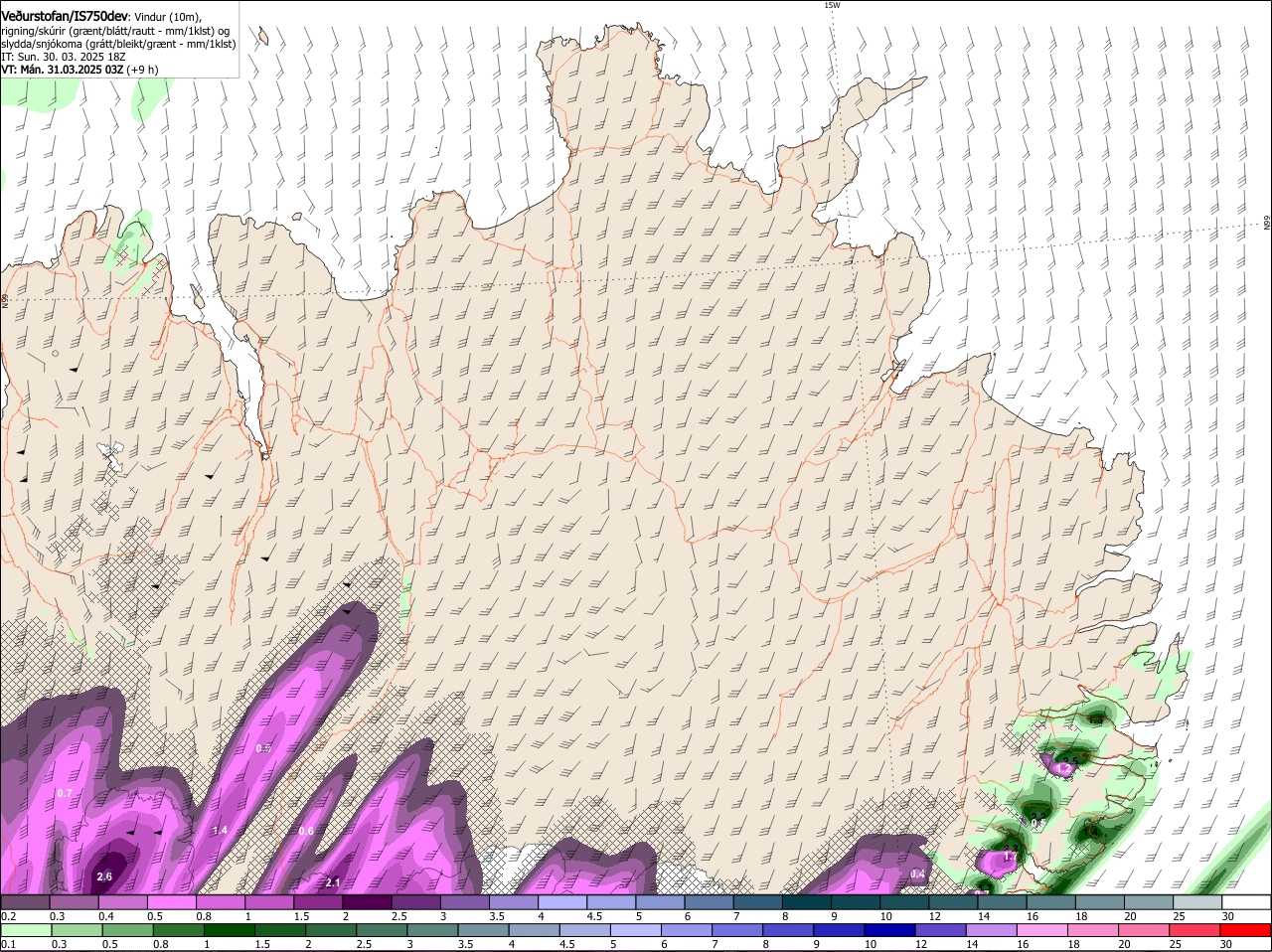
Task: Click the white 30 swatch, upper legend
Action: (x=1245, y=901)
